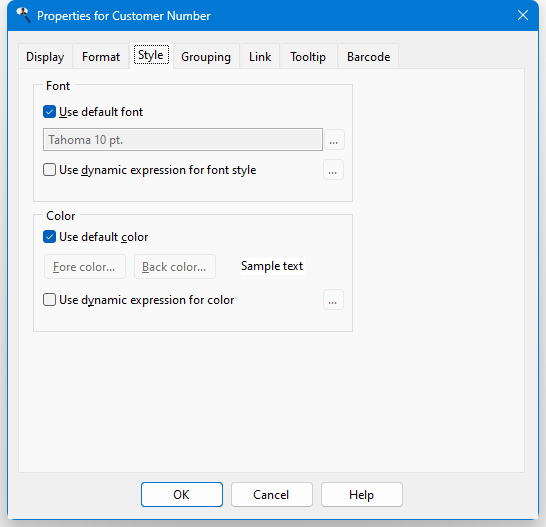546x527 pixels.
Task: Close the Properties for Customer Number dialog
Action: tap(523, 15)
